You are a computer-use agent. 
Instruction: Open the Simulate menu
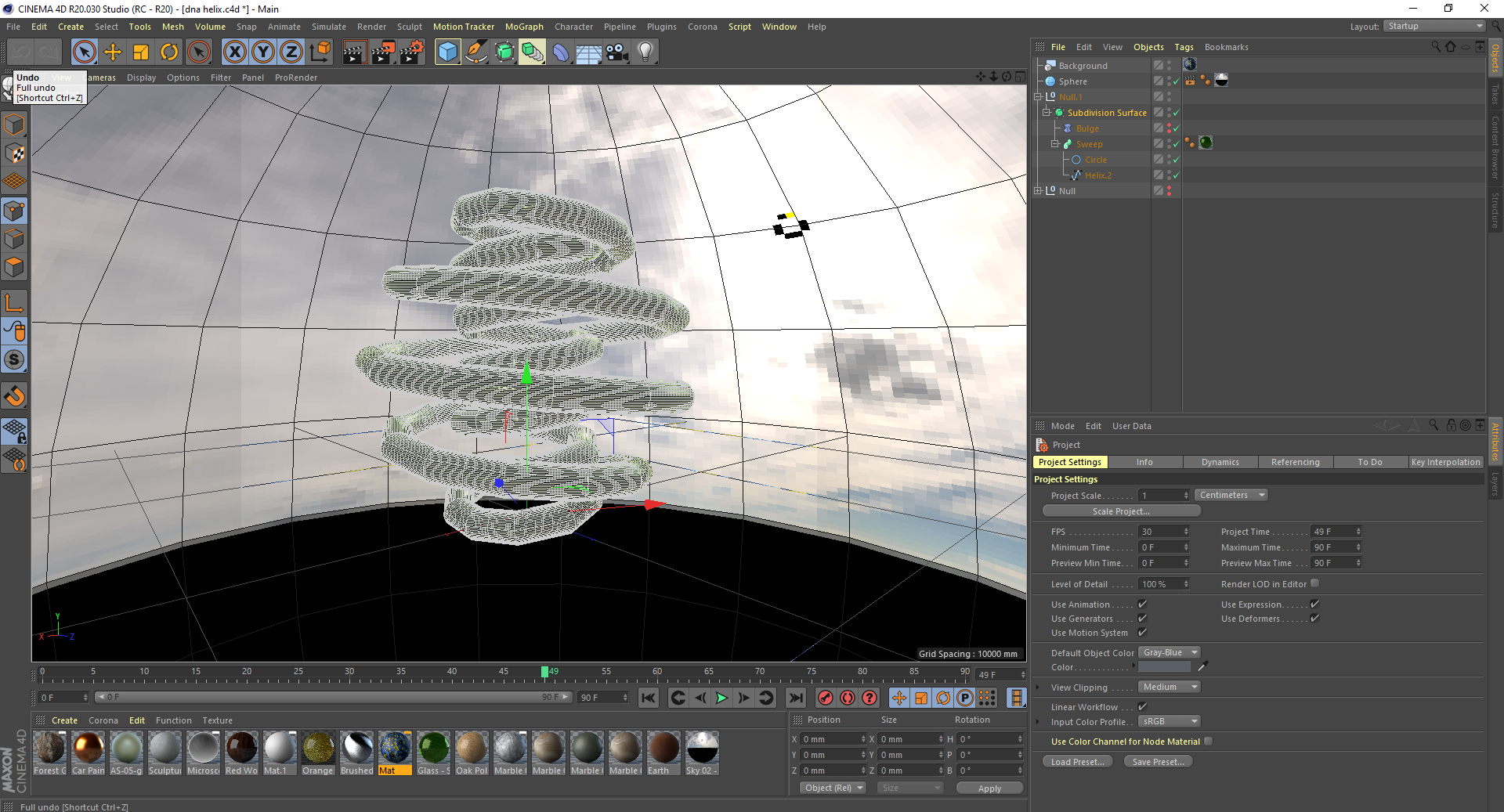click(x=329, y=27)
